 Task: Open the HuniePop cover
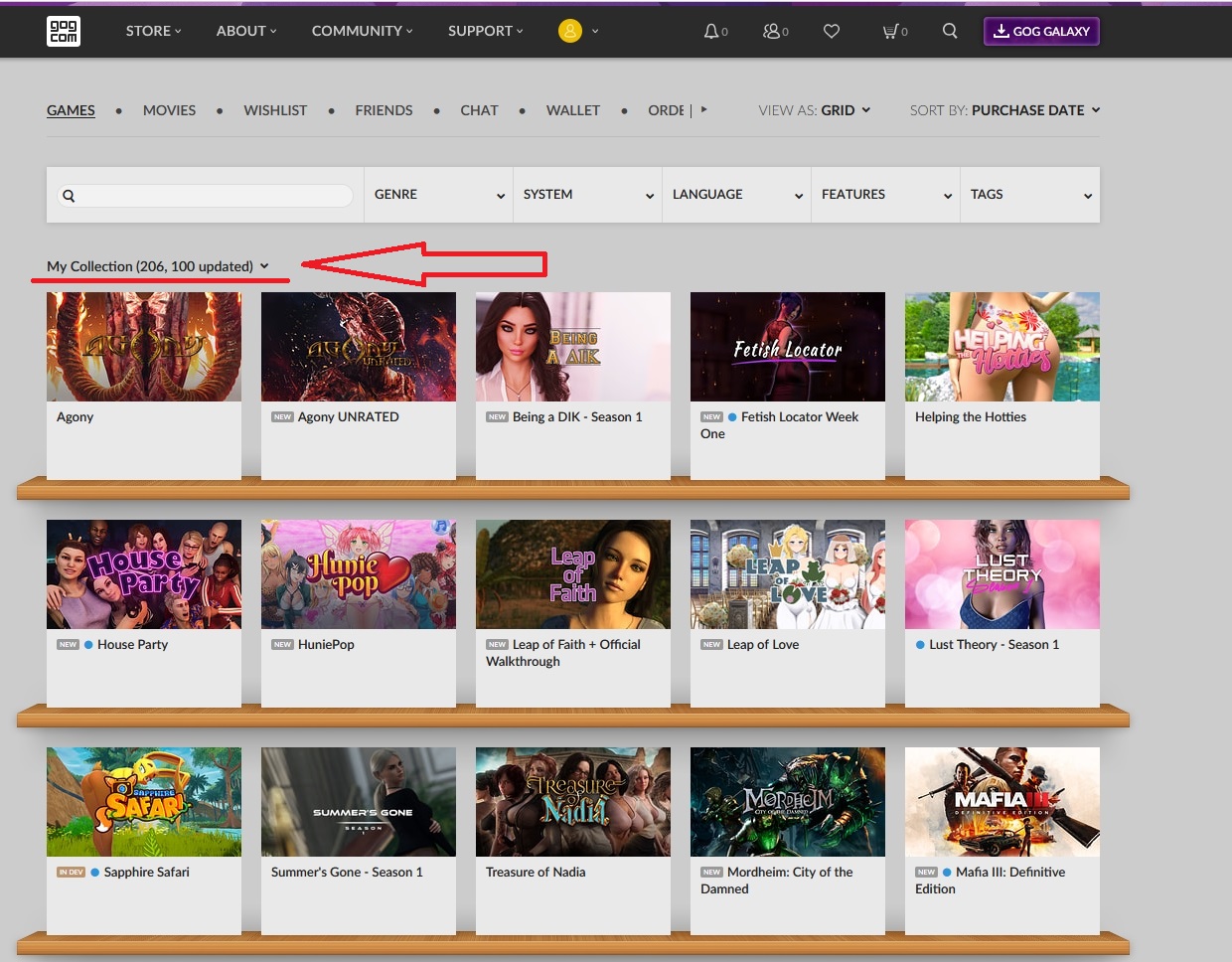click(x=359, y=574)
